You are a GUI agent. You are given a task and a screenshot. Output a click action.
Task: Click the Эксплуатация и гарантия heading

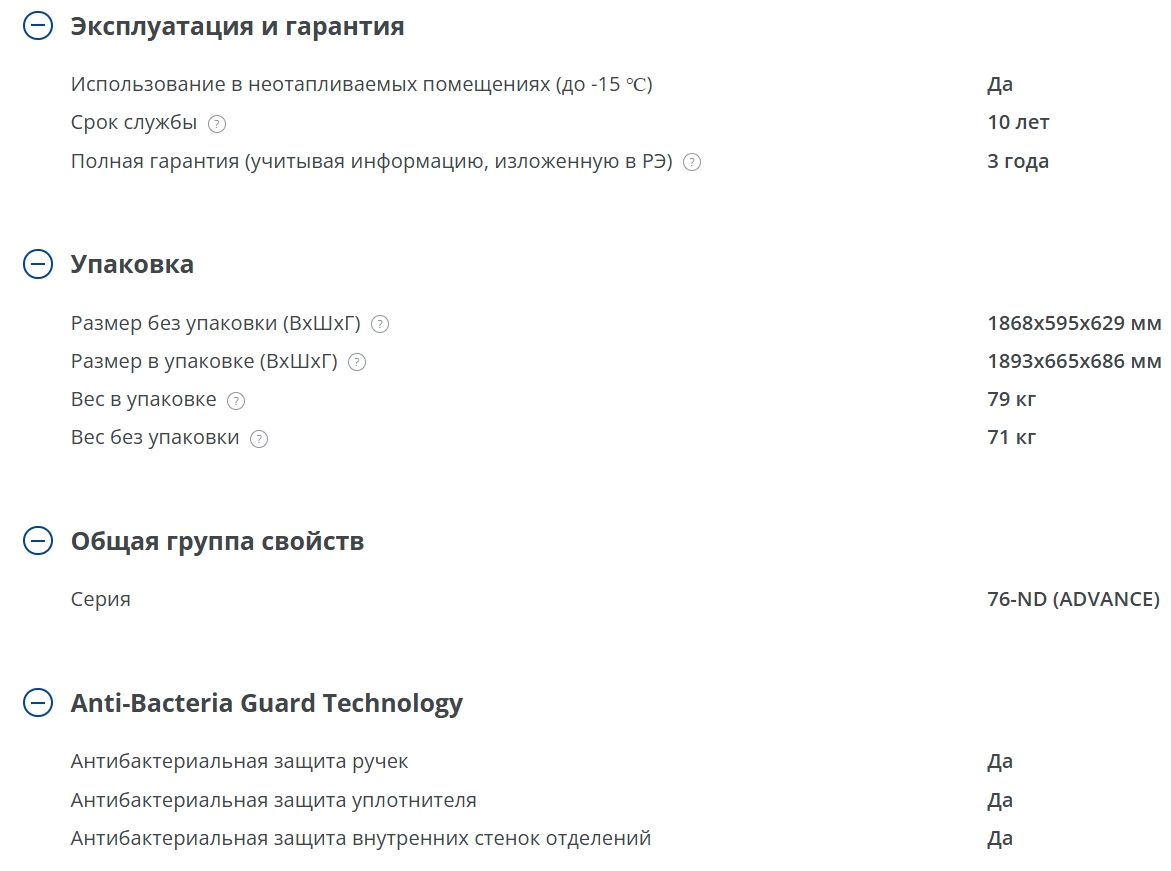point(237,26)
